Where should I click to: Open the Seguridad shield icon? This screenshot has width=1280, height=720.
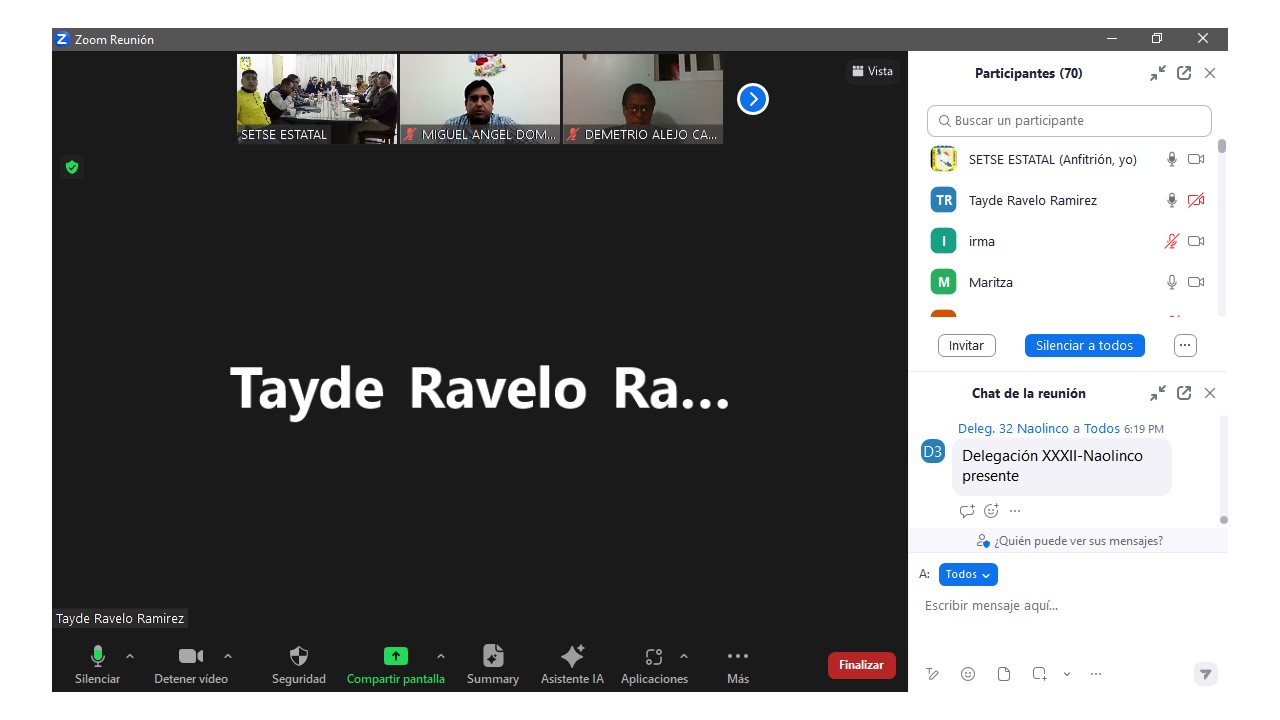coord(298,657)
